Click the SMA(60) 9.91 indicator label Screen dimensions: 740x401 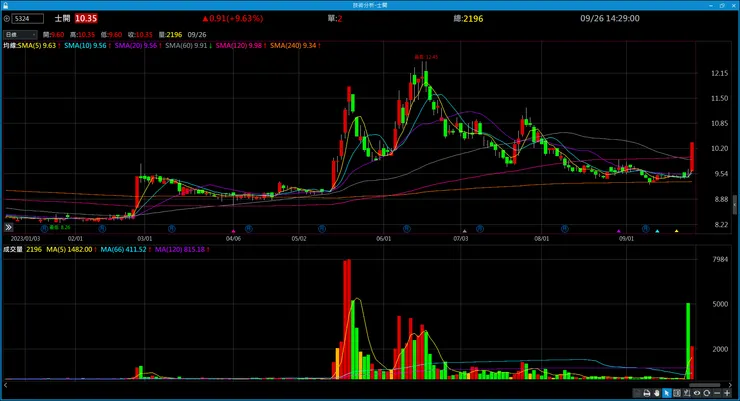tap(186, 46)
